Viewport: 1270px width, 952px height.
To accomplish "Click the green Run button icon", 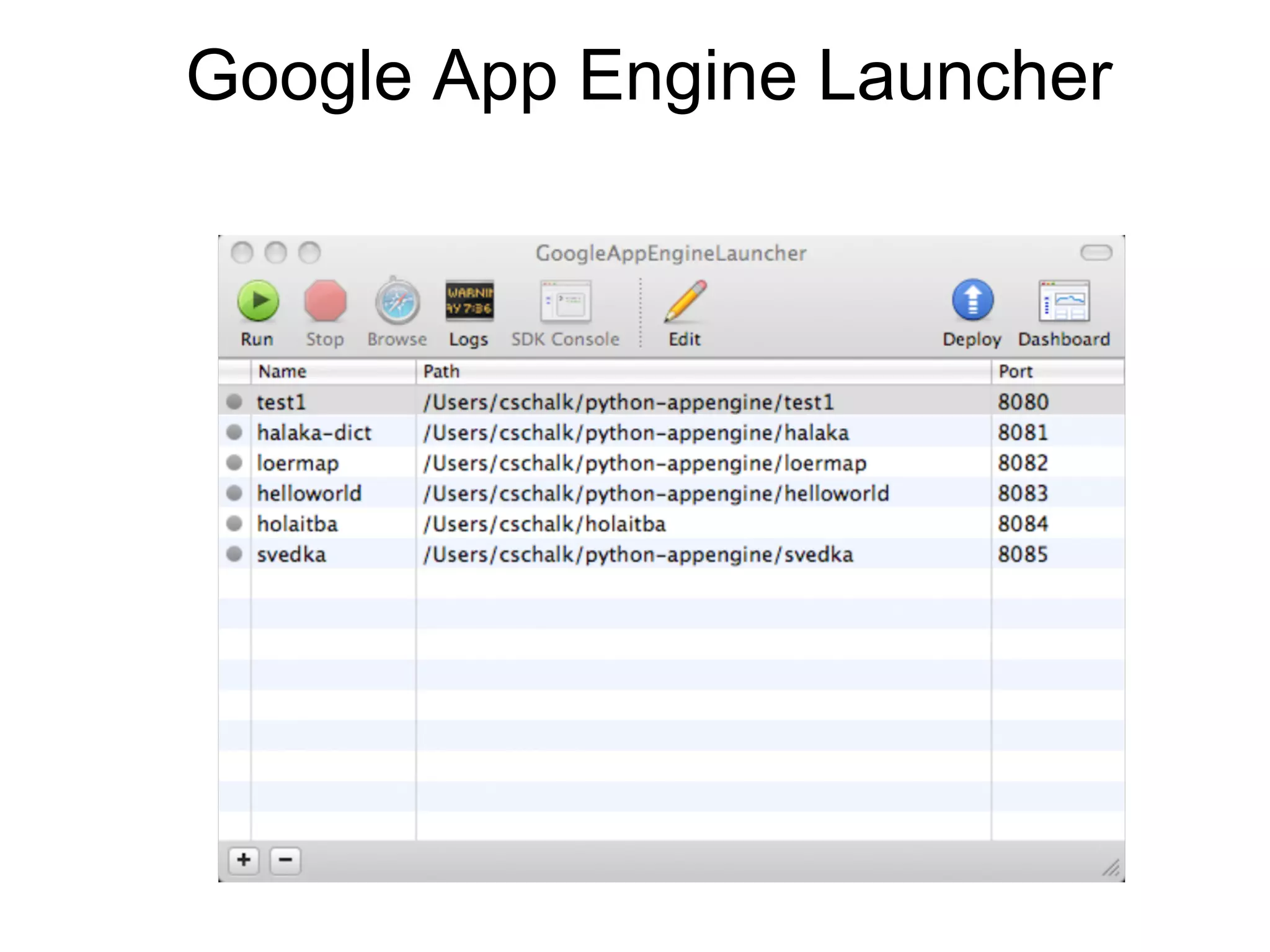I will click(x=258, y=301).
